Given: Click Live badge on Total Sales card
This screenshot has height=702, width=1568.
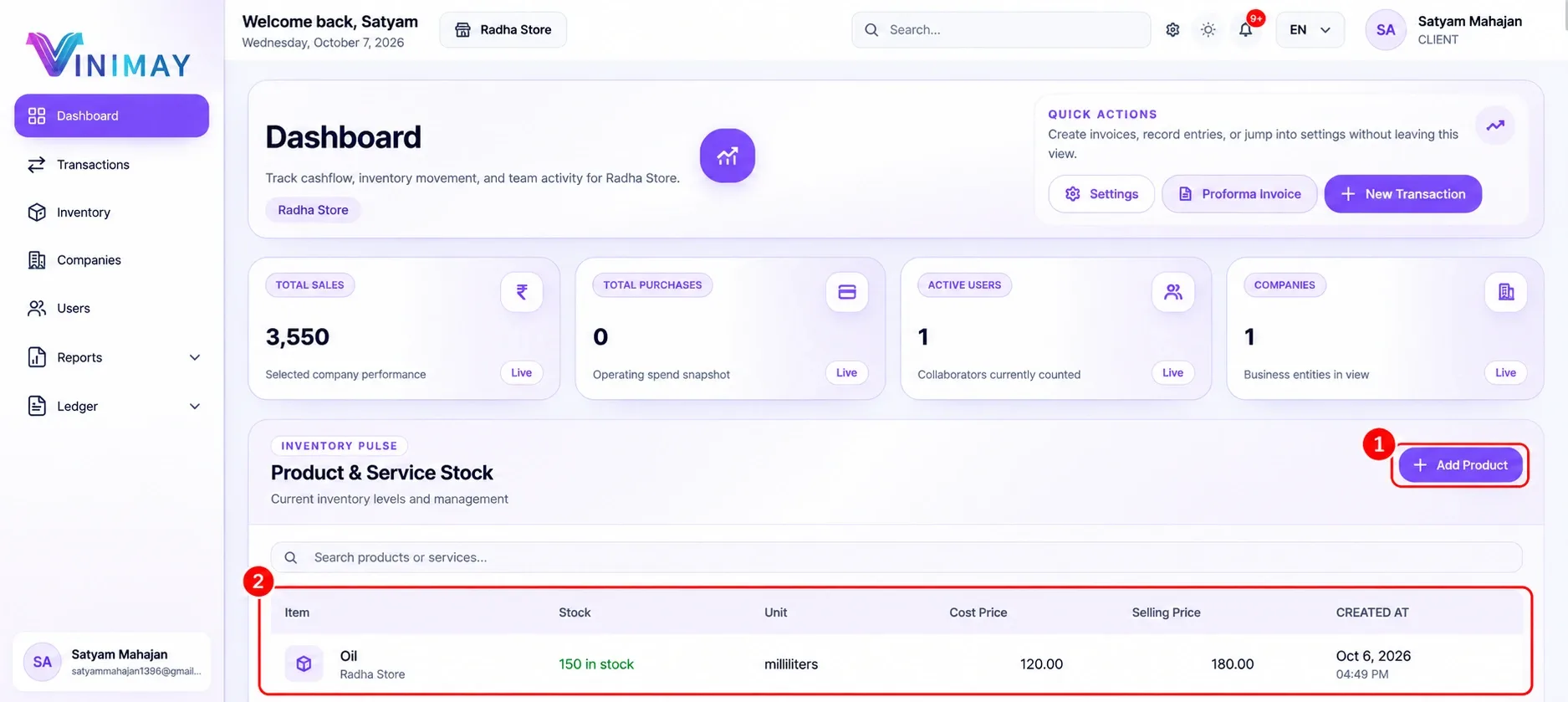Looking at the screenshot, I should click(522, 373).
